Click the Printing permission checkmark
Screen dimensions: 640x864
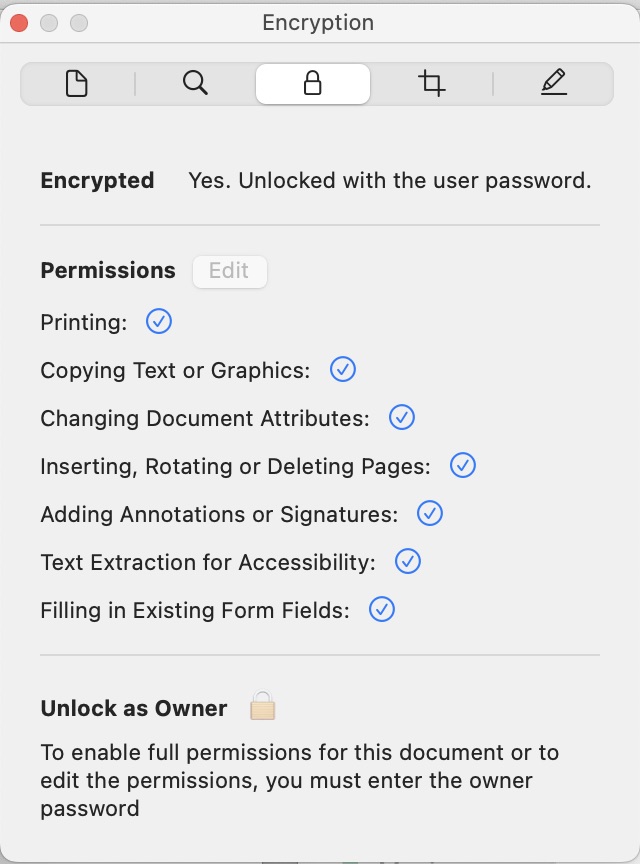point(159,321)
